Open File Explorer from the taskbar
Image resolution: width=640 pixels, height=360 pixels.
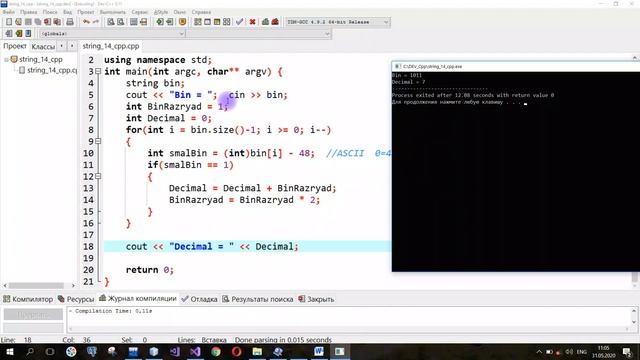pyautogui.click(x=257, y=351)
